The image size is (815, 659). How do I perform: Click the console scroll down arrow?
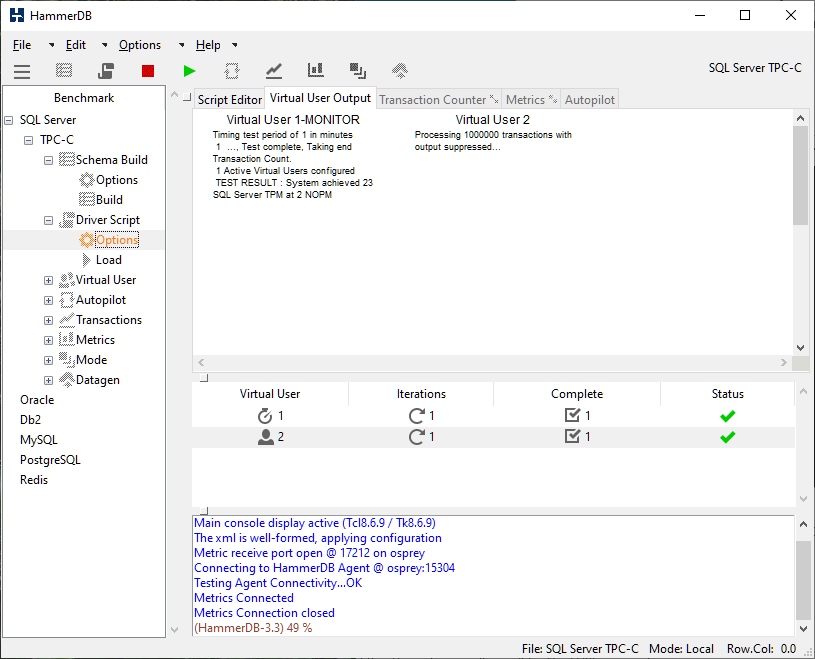(803, 629)
